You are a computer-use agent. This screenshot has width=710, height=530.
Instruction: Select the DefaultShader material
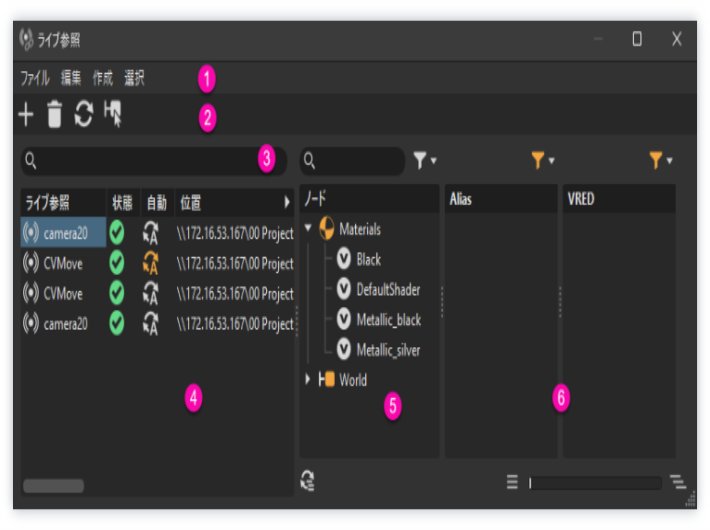pos(389,289)
